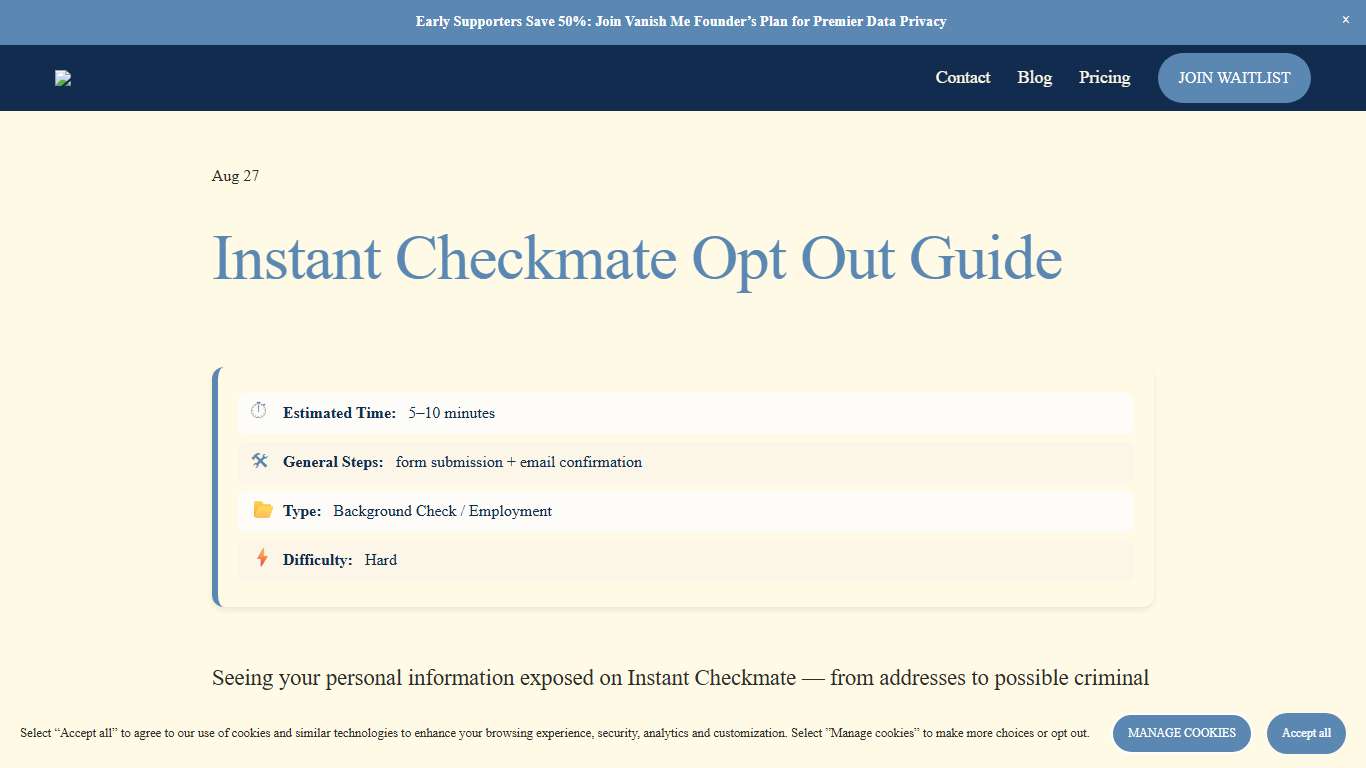The width and height of the screenshot is (1366, 768).
Task: Select the orange bolt next to Hard difficulty
Action: click(x=261, y=558)
